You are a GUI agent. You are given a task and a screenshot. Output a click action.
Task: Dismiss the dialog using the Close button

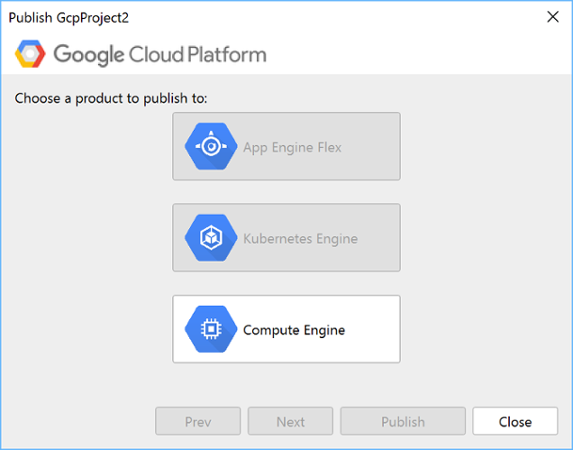(515, 421)
